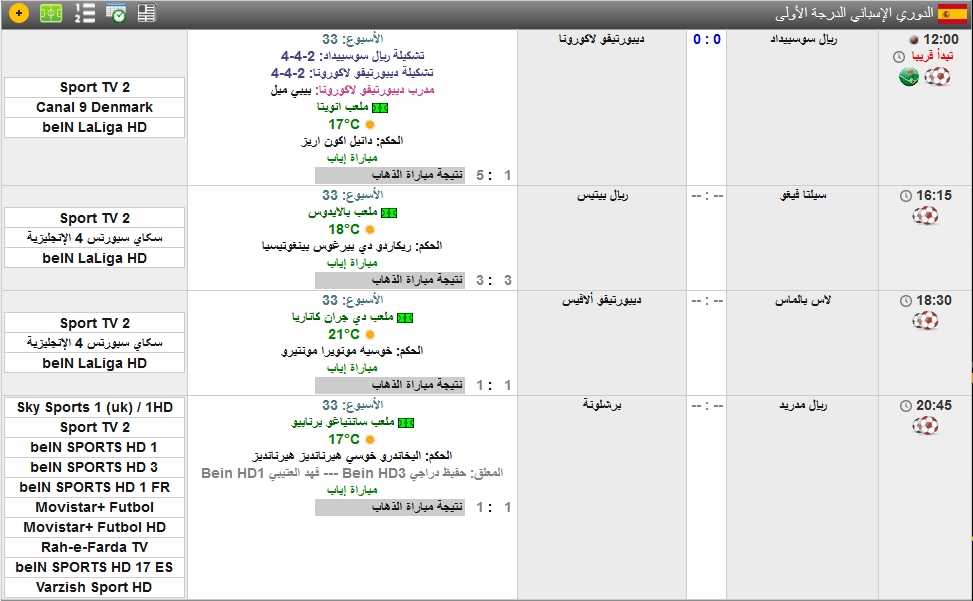
Task: Click the first-leg result bar showing 5 : 1
Action: [x=390, y=175]
